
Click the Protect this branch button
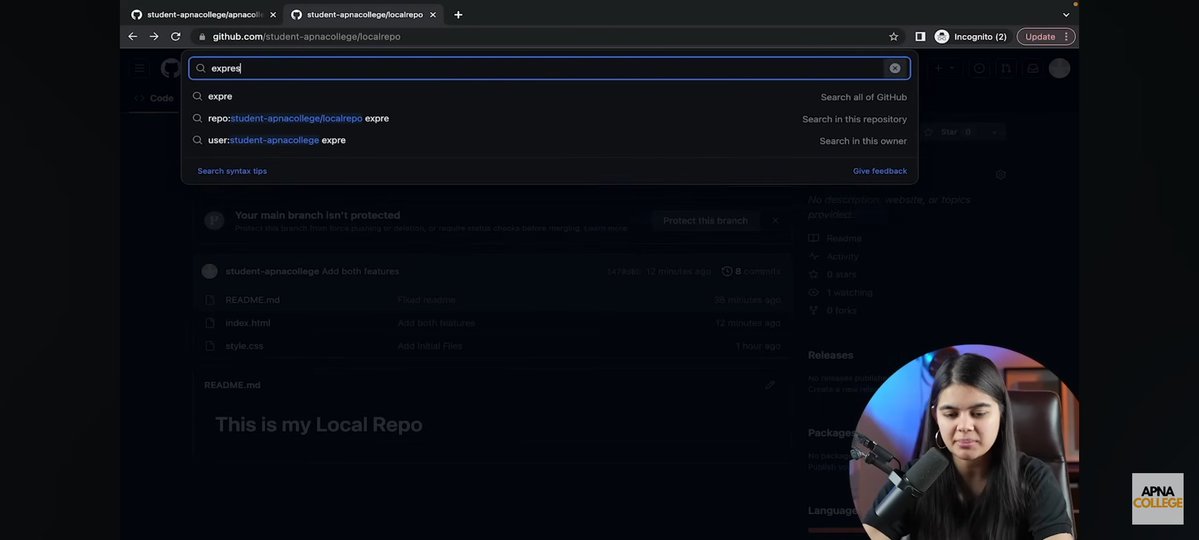click(x=705, y=220)
